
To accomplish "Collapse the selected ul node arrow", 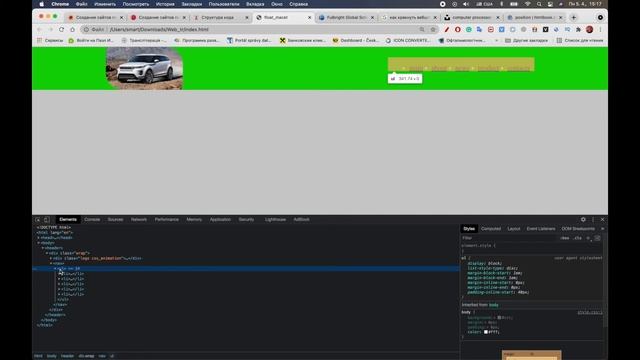I will click(x=56, y=269).
